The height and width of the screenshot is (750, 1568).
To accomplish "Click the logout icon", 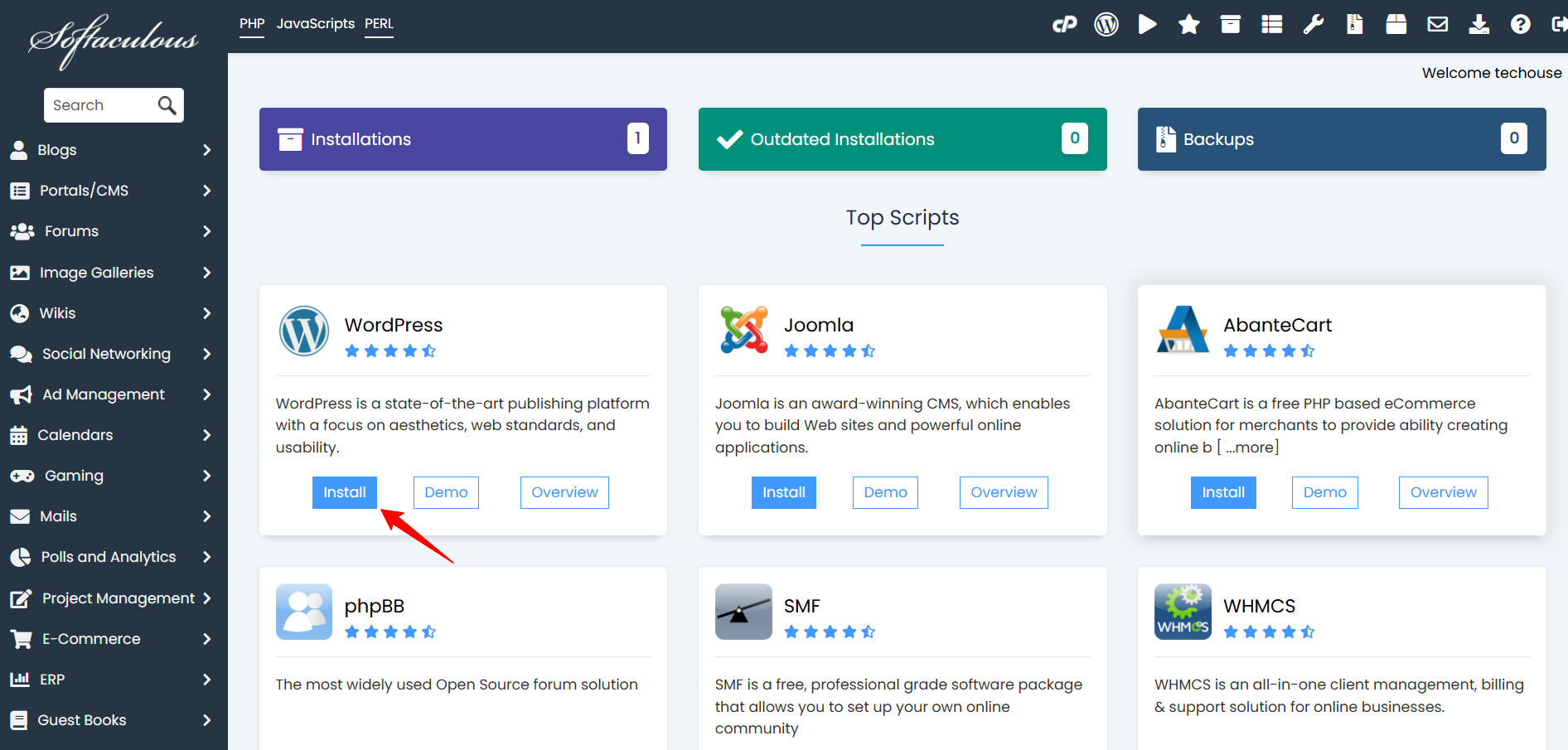I will tap(1559, 24).
